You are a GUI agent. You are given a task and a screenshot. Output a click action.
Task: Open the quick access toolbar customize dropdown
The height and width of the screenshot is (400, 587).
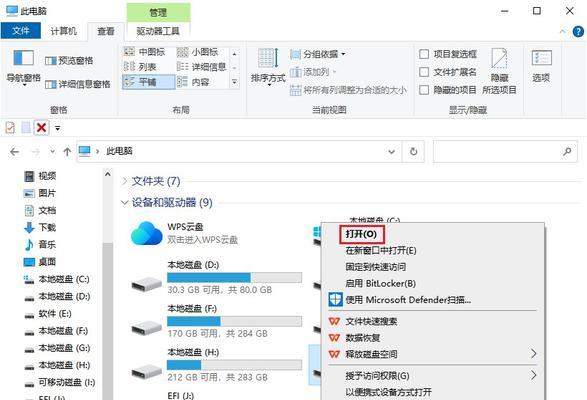pyautogui.click(x=57, y=128)
